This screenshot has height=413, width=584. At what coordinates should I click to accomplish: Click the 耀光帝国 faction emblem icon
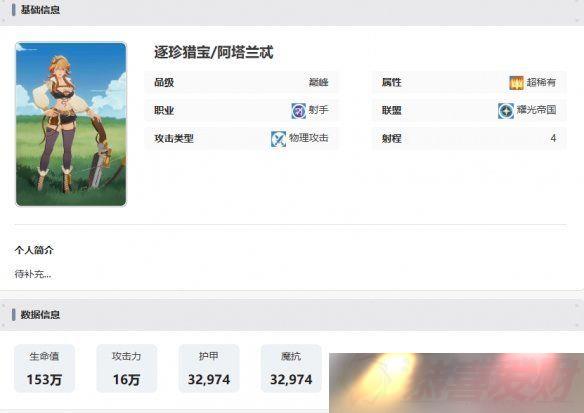[506, 111]
